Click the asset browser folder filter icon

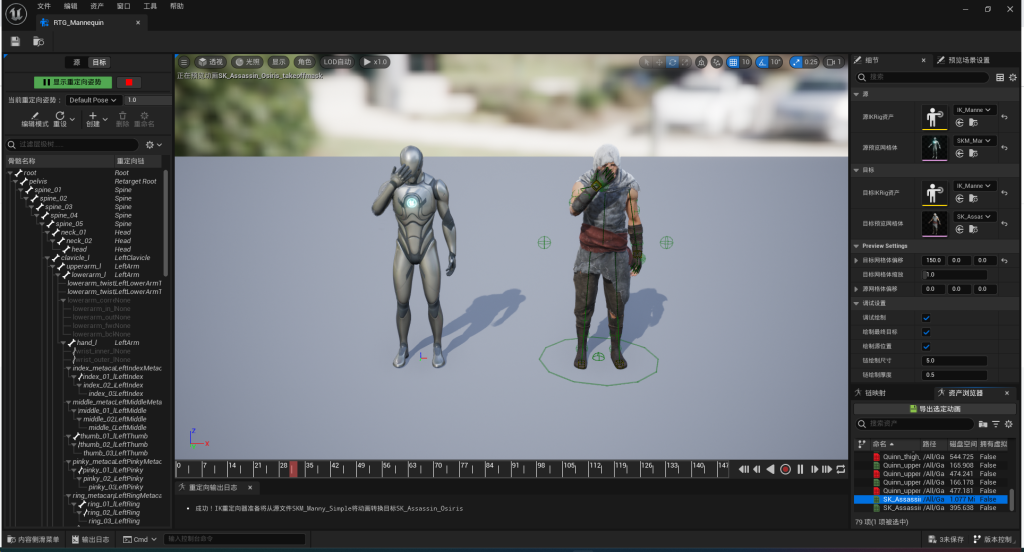pyautogui.click(x=983, y=424)
